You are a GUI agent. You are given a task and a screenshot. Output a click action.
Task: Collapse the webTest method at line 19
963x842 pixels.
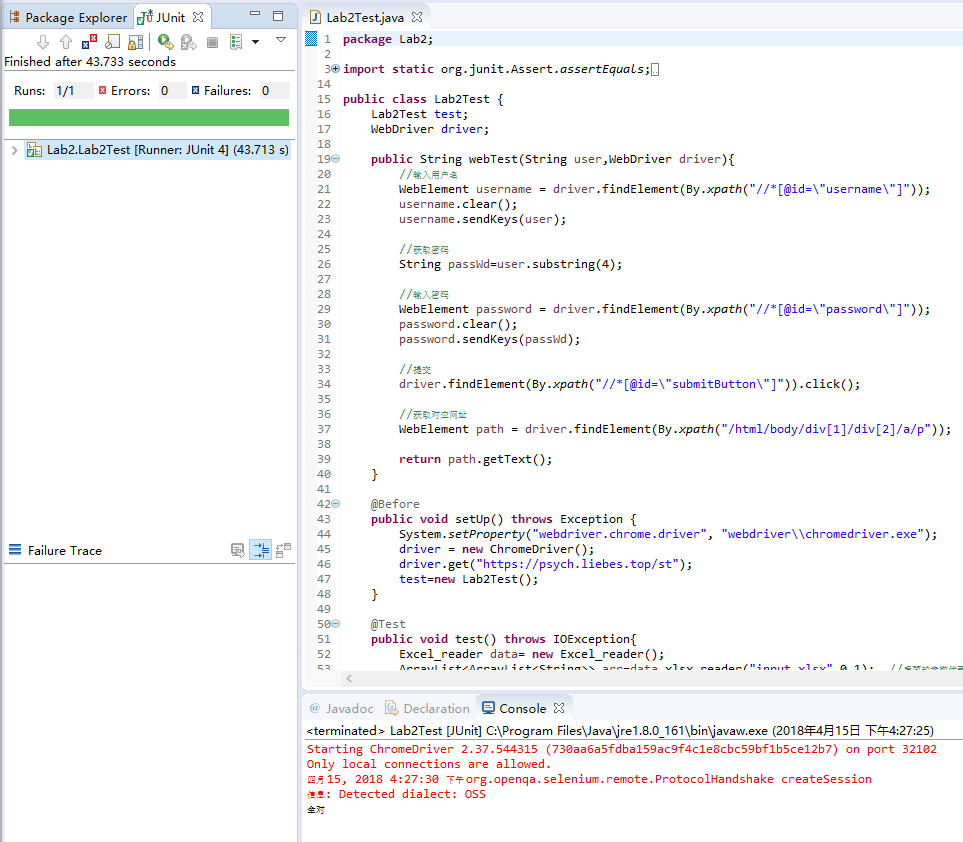click(335, 159)
